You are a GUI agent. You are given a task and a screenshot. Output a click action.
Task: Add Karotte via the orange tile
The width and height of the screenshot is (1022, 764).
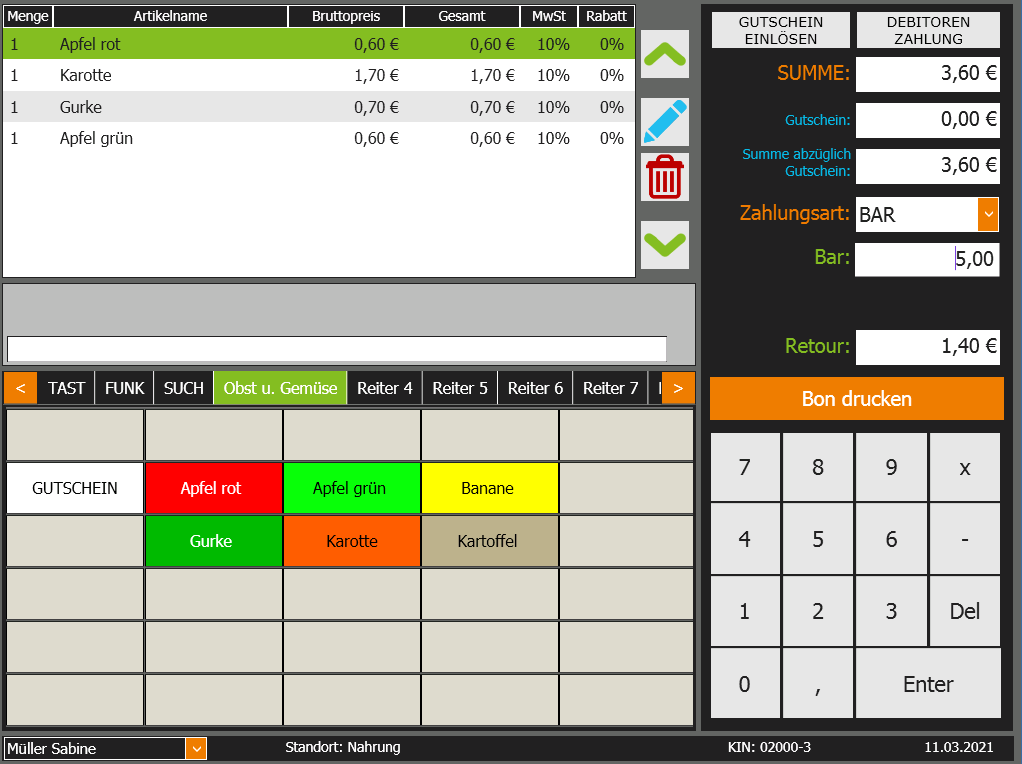[x=351, y=541]
